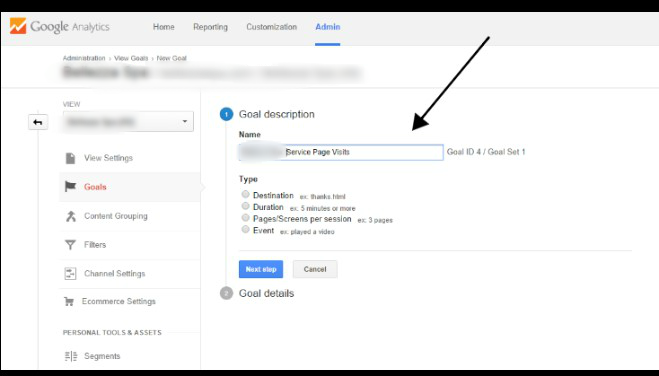Click the Google Analytics logo icon
The image size is (659, 376).
(x=18, y=26)
